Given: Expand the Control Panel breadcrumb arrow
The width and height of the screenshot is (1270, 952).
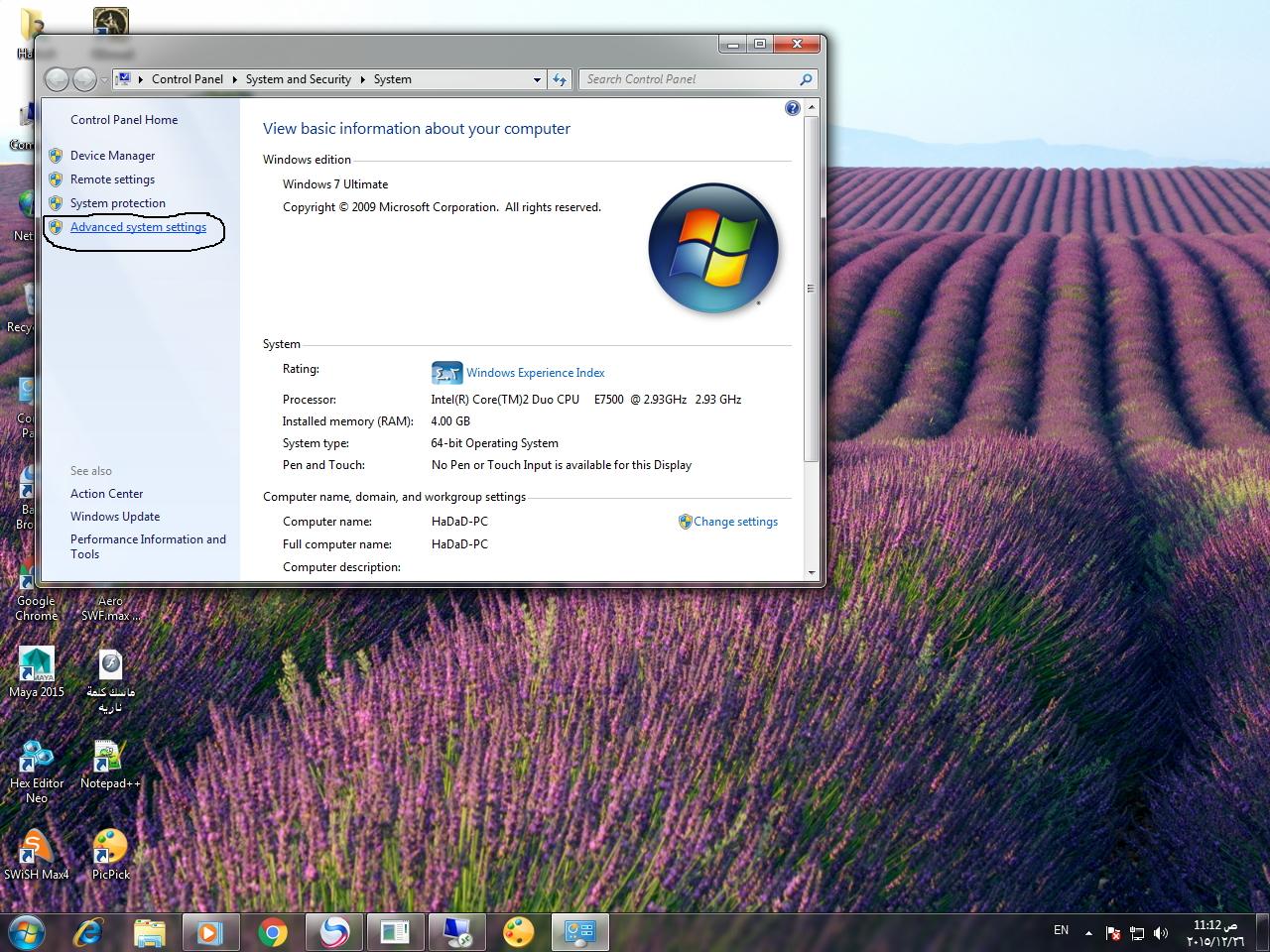Looking at the screenshot, I should pos(235,79).
